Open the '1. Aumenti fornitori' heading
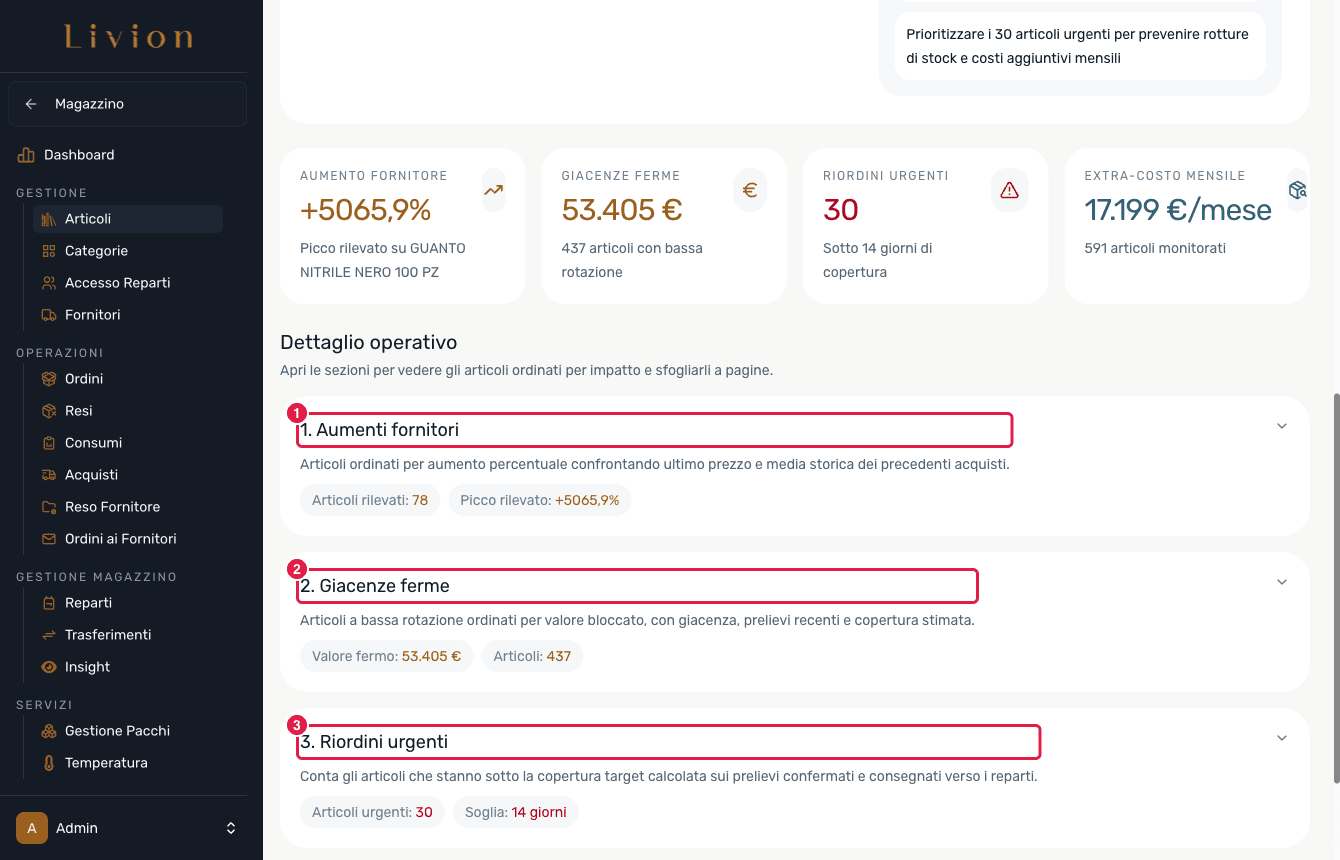 655,430
